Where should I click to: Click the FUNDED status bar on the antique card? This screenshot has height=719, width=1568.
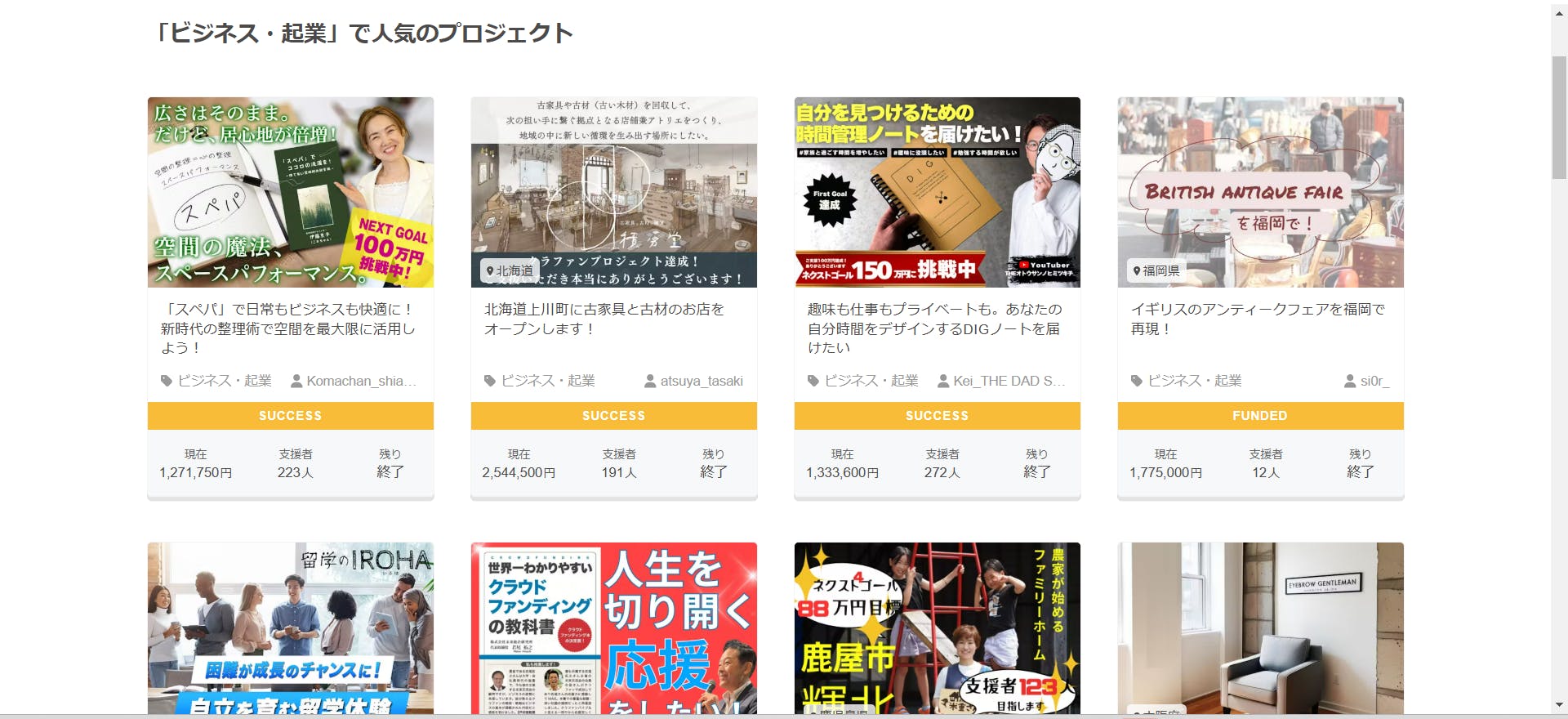point(1261,416)
